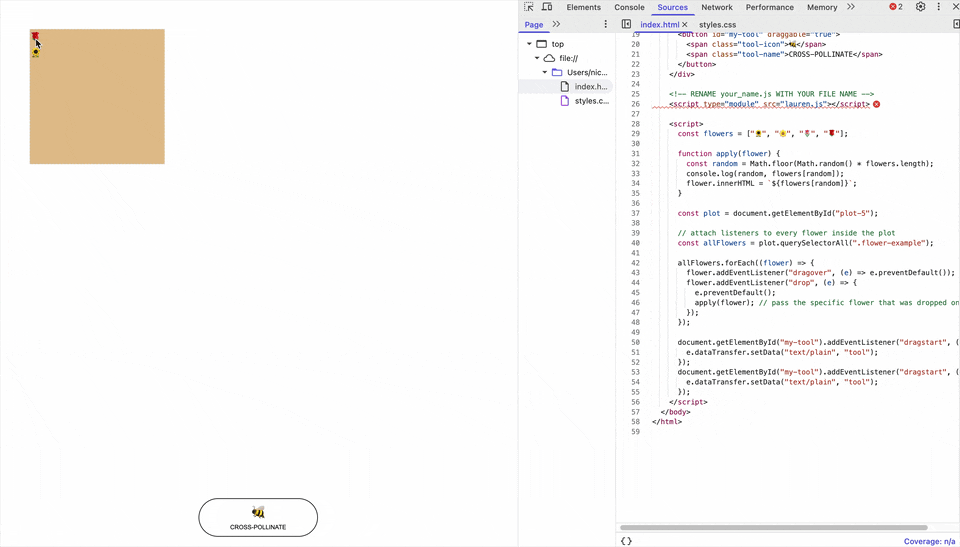960x547 pixels.
Task: Open the errors count badge showing 2
Action: [896, 7]
